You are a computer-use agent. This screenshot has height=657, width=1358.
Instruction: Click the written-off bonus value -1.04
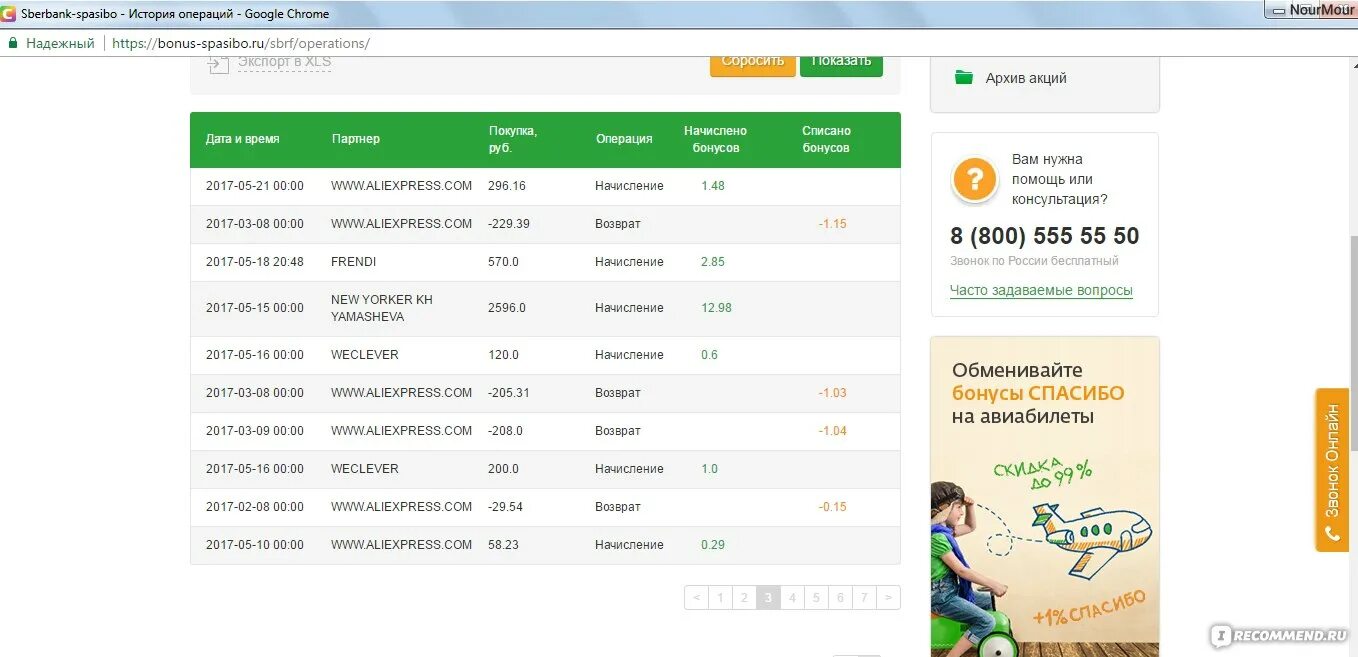pos(832,431)
